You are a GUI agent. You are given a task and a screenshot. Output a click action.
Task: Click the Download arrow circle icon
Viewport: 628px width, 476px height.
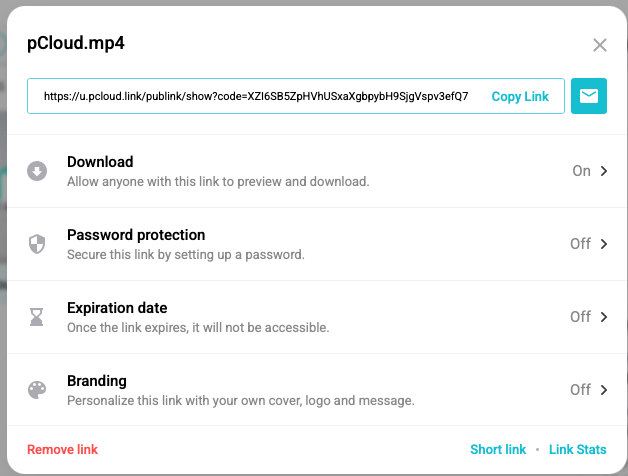coord(37,171)
